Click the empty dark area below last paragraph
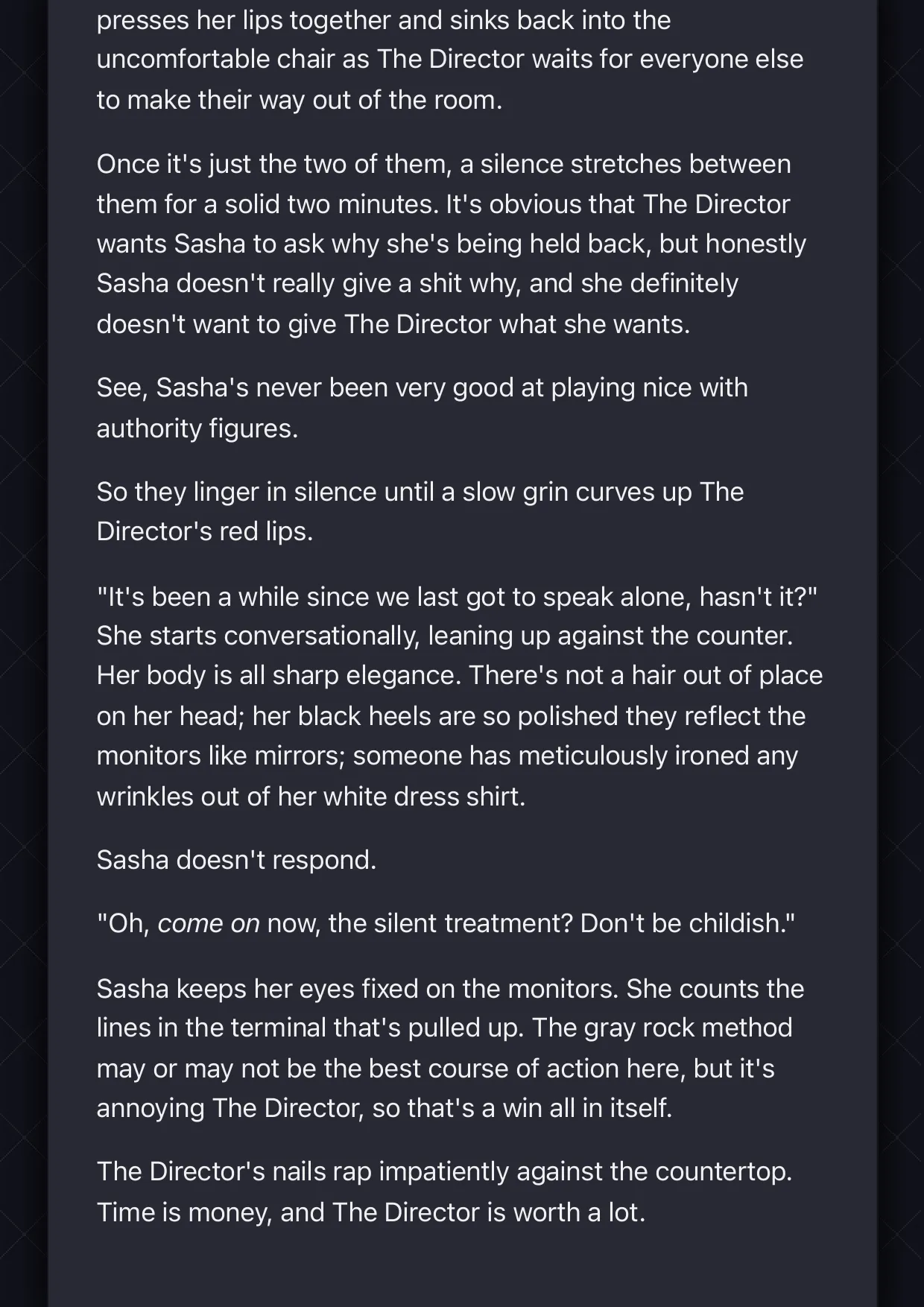This screenshot has height=1307, width=924. (462, 1270)
